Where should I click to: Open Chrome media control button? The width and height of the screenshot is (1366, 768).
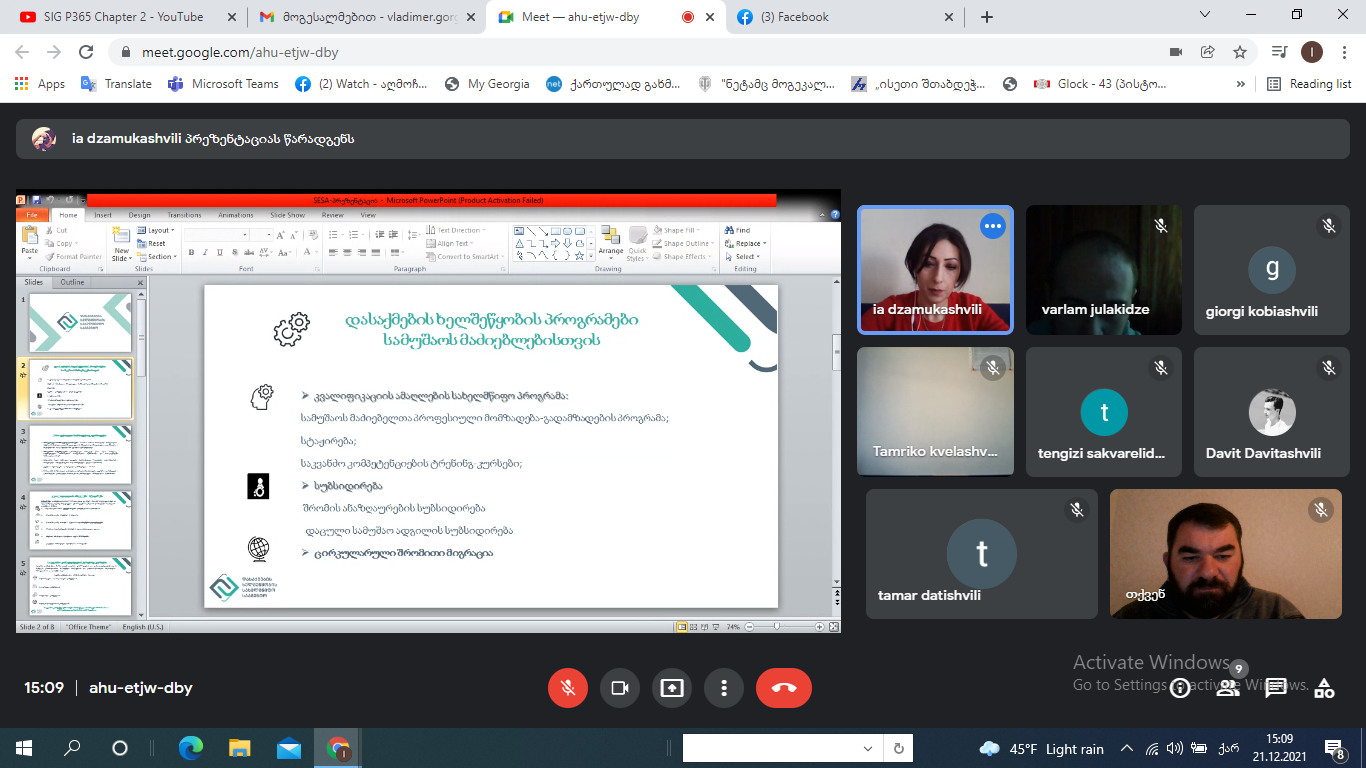pyautogui.click(x=1279, y=52)
